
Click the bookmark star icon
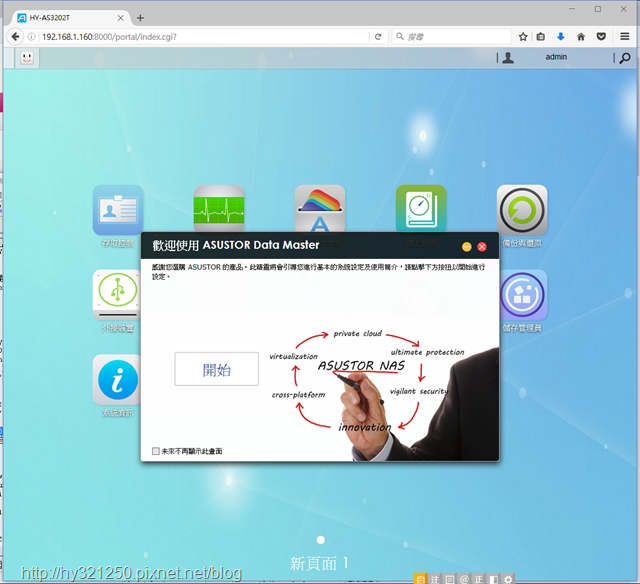[x=523, y=37]
